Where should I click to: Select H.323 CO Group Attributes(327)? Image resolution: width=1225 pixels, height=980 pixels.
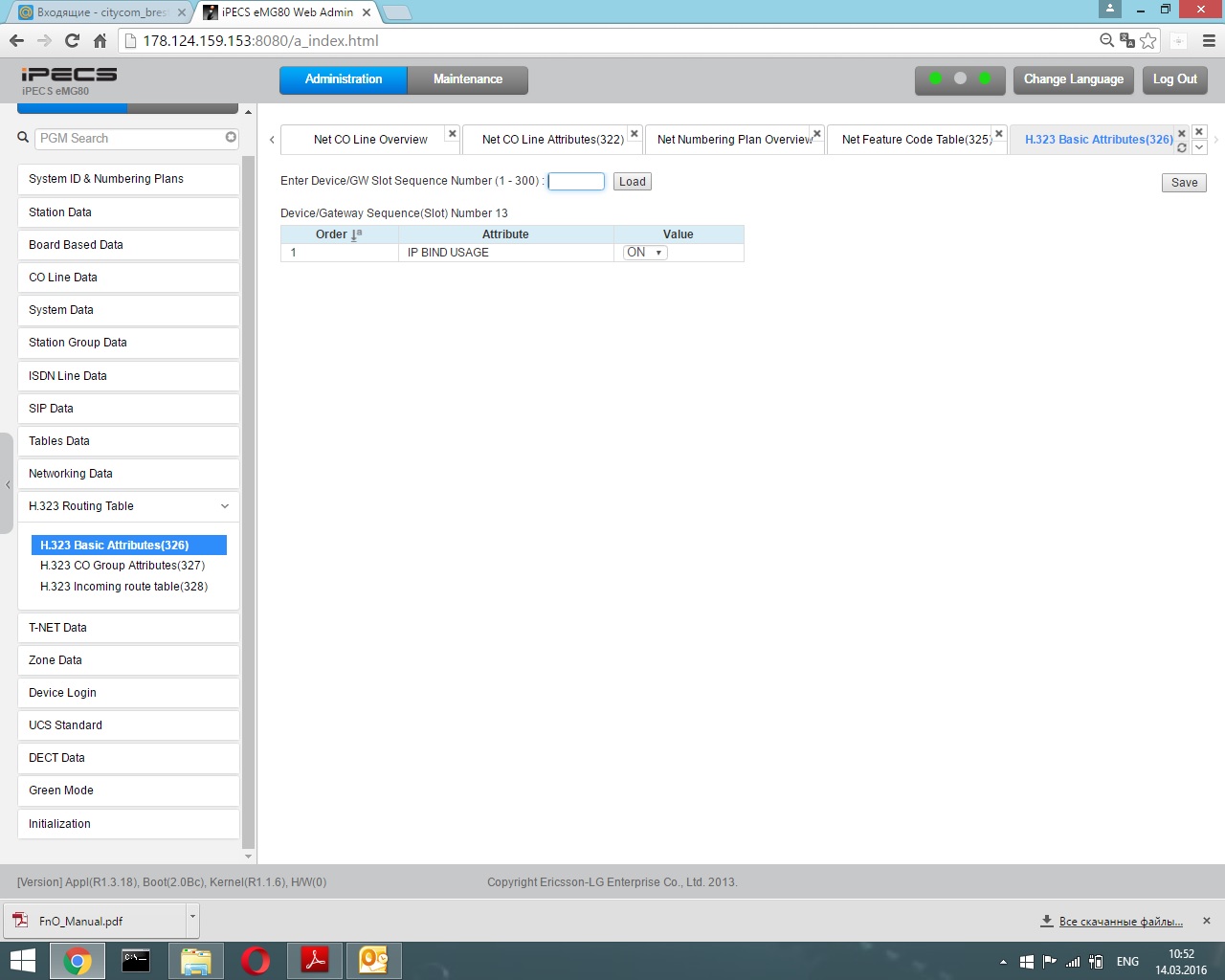click(122, 566)
